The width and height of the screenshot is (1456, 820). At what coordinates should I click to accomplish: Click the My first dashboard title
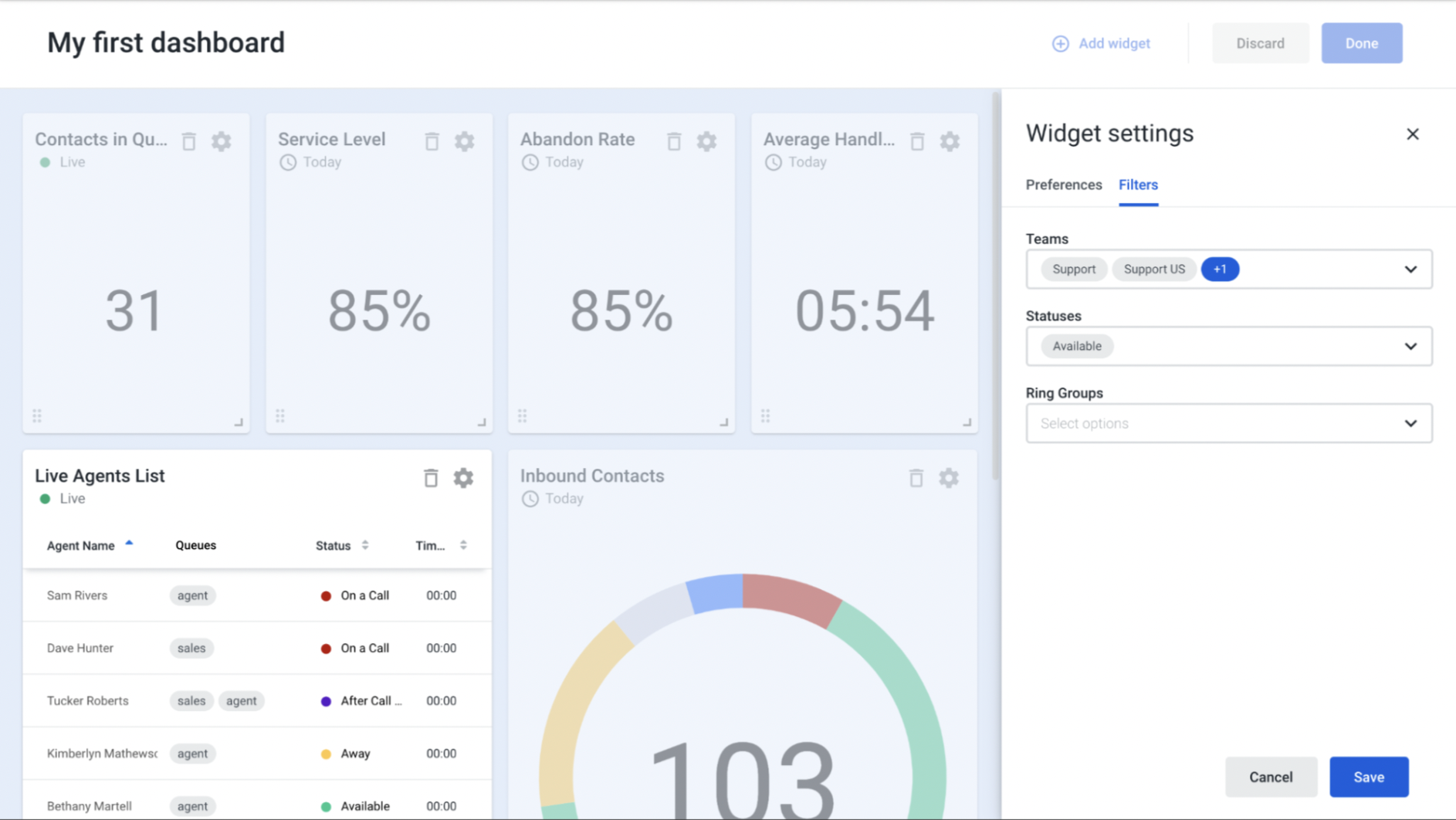[x=166, y=42]
